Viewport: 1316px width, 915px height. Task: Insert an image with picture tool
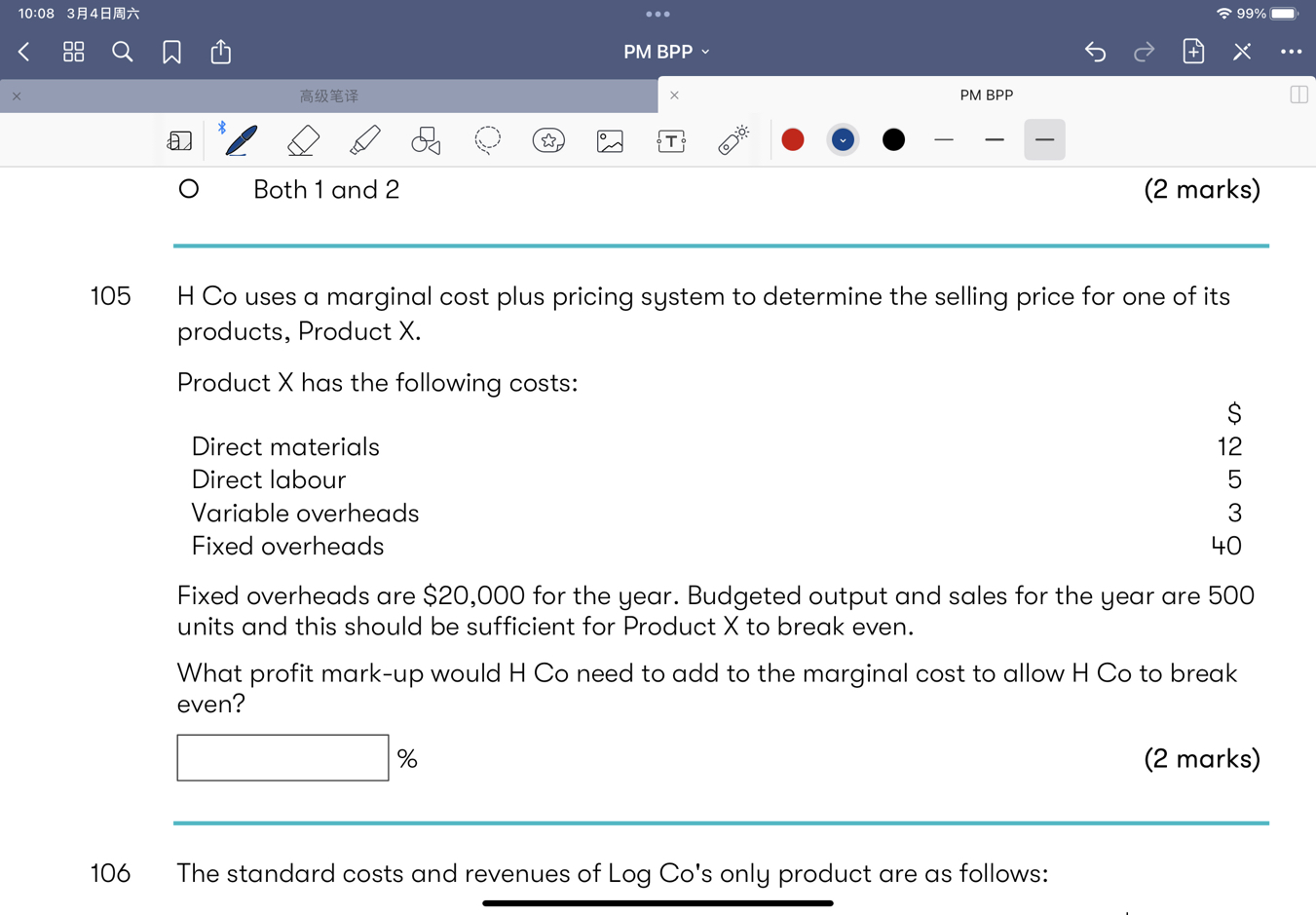tap(610, 140)
